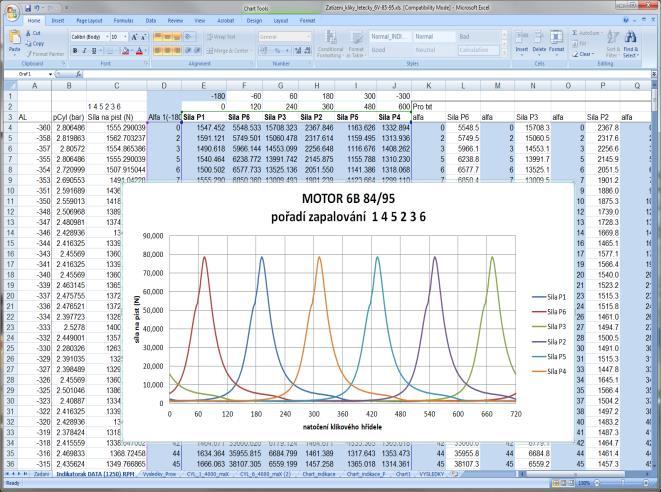The image size is (661, 492).
Task: Open Calibri (Body) font name dropdown
Action: pos(107,37)
